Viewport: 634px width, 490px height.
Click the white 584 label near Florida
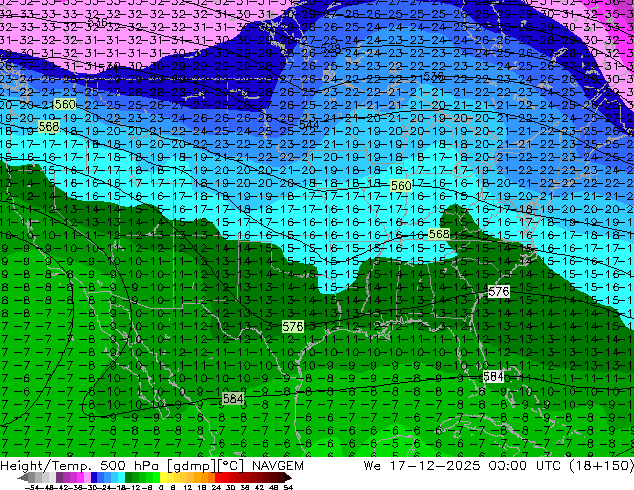[x=493, y=377]
